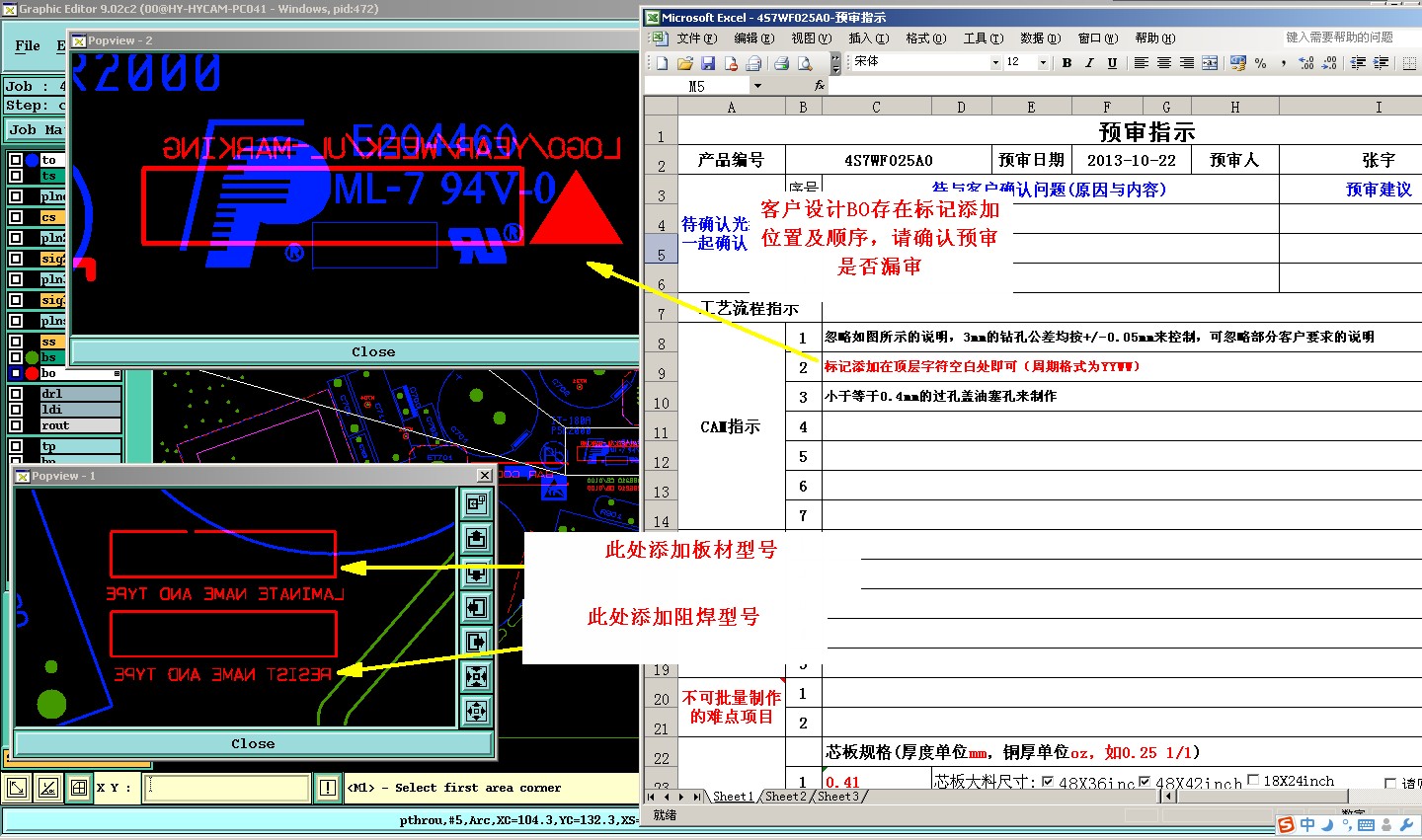This screenshot has height=840, width=1422.
Task: Click the X Y coordinate input field
Action: [x=227, y=788]
